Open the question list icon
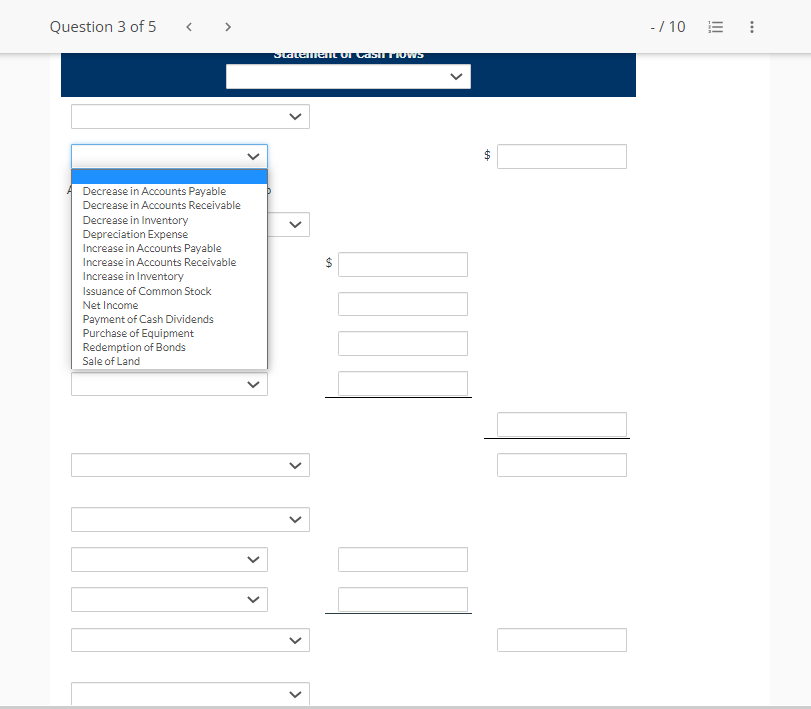Image resolution: width=811 pixels, height=709 pixels. tap(715, 27)
